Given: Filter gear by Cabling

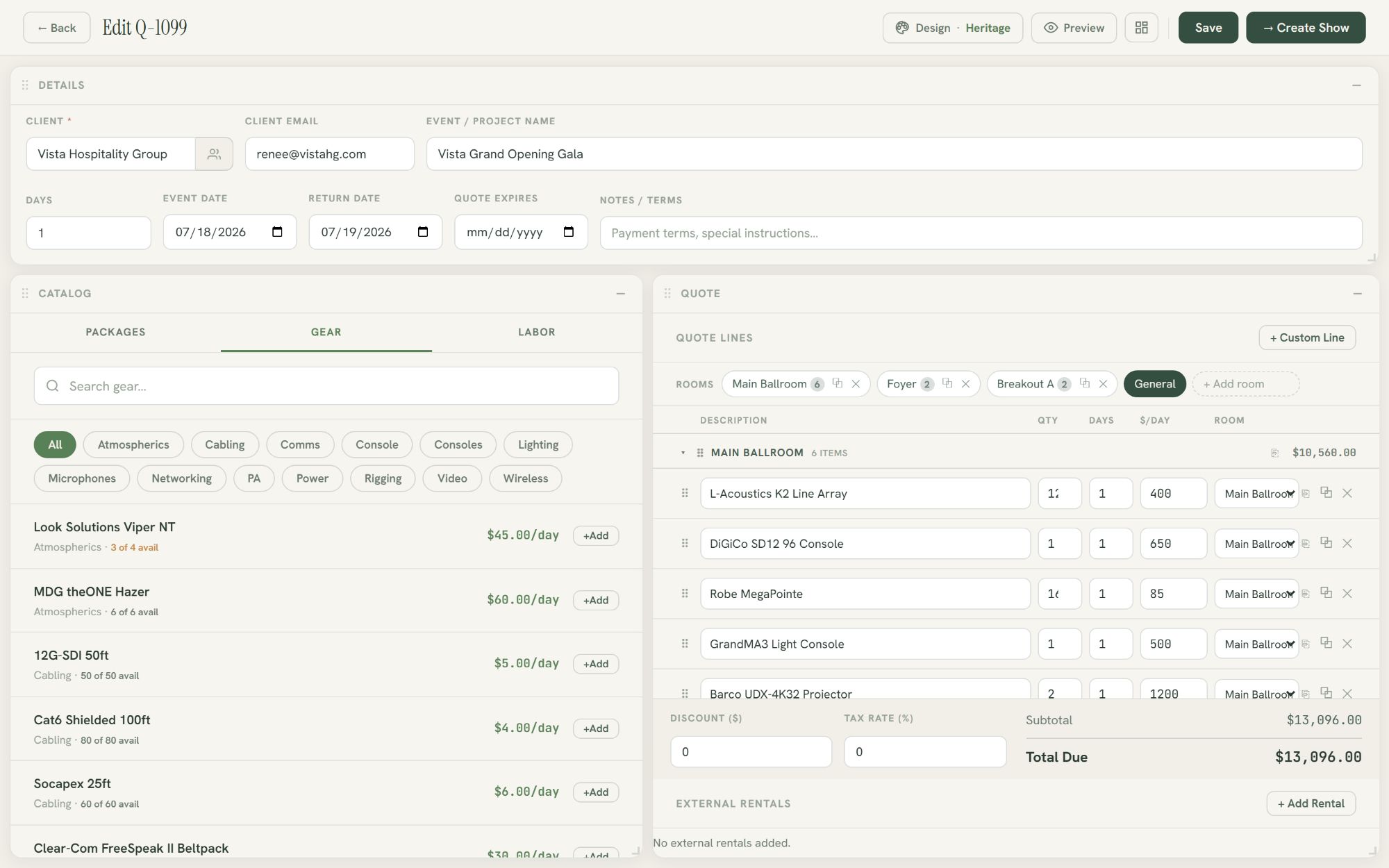Looking at the screenshot, I should pos(224,444).
